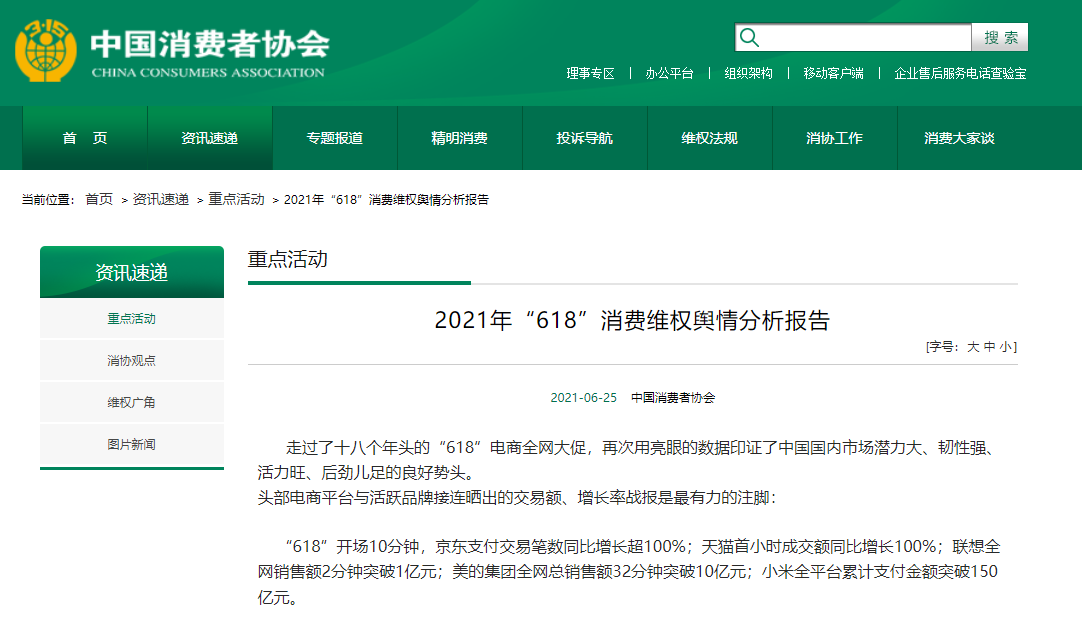Open the 消协工作 section
Image resolution: width=1082 pixels, height=636 pixels.
(835, 138)
